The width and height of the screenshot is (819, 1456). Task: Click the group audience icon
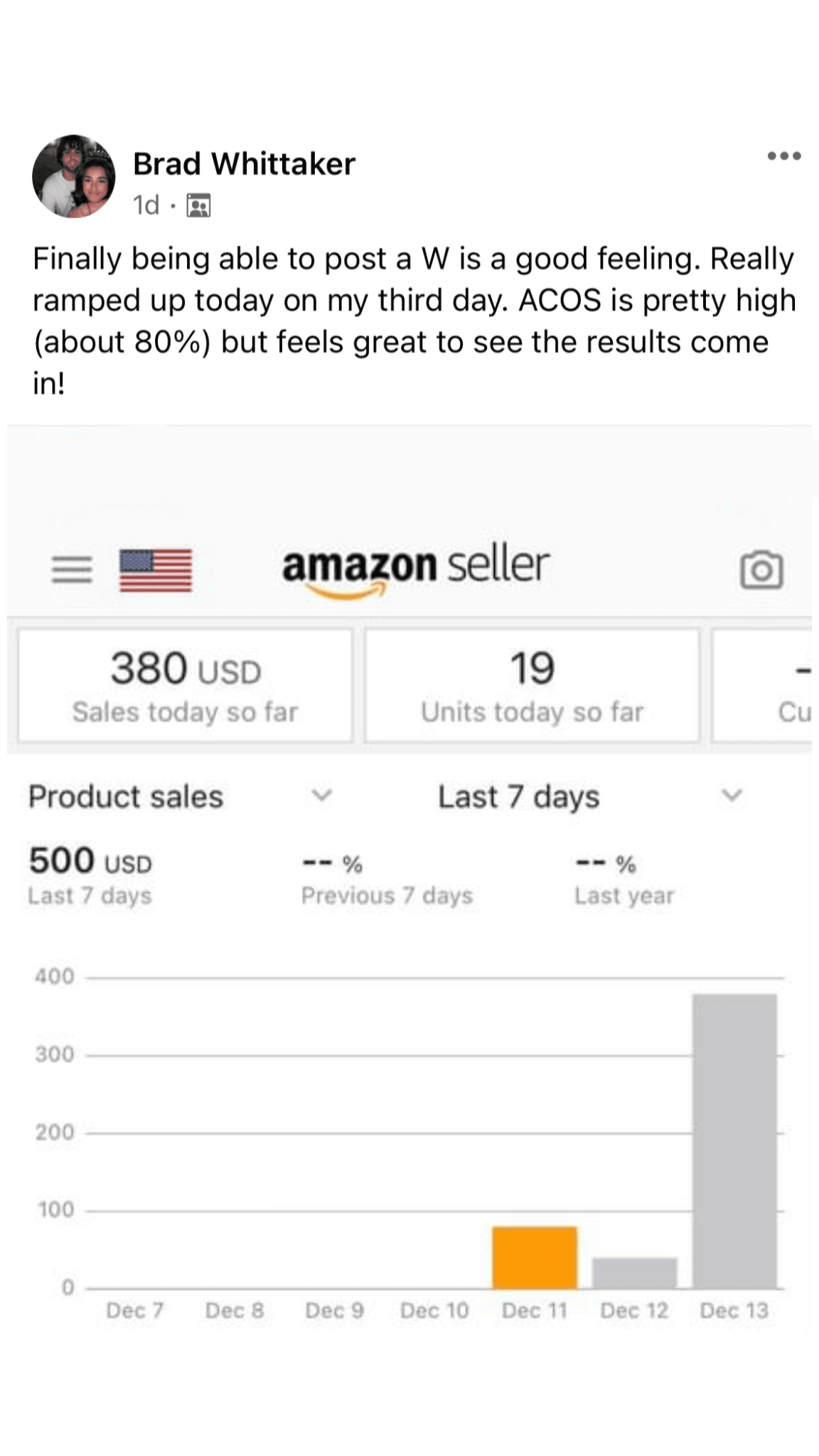point(198,205)
